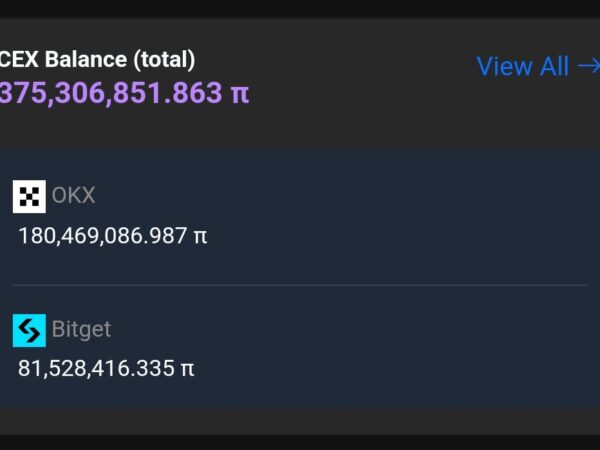Click the Bitget balance 81,528,416.335 value
Screen dimensions: 600x450
[x=96, y=368]
